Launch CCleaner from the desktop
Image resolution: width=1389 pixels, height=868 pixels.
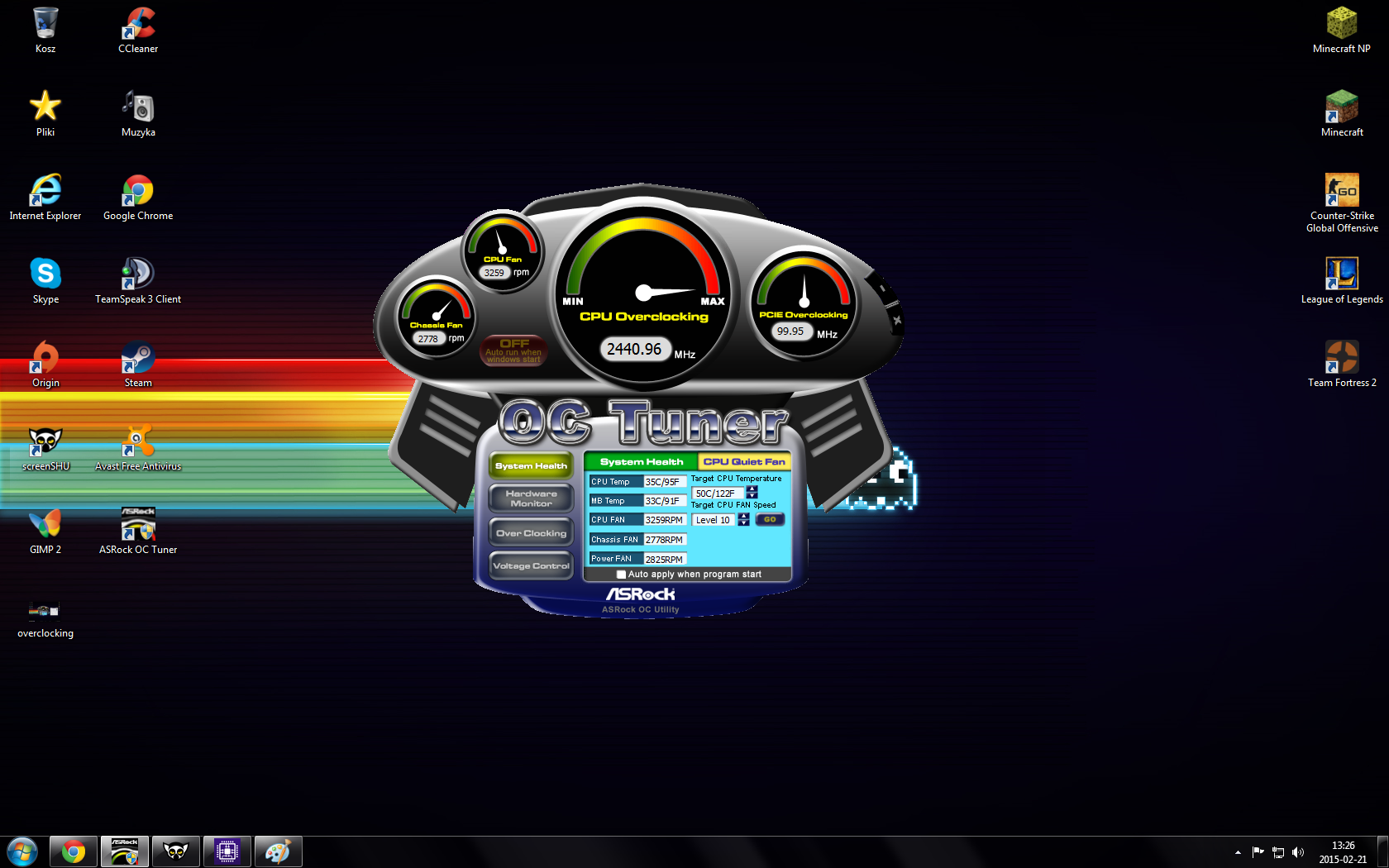pyautogui.click(x=138, y=27)
